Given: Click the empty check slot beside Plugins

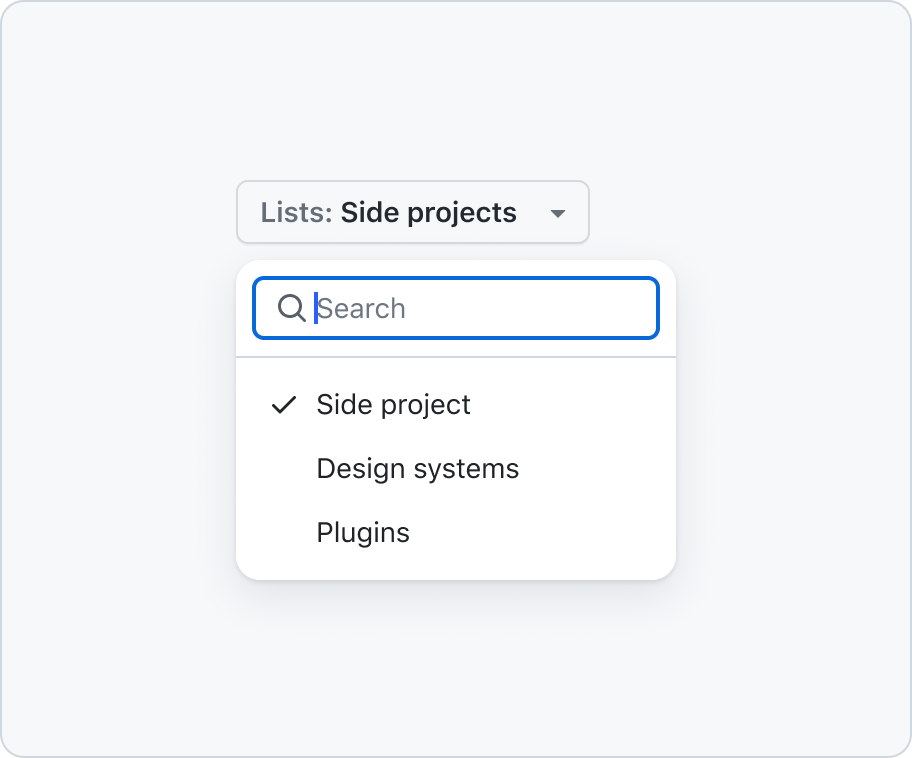Looking at the screenshot, I should pyautogui.click(x=284, y=533).
